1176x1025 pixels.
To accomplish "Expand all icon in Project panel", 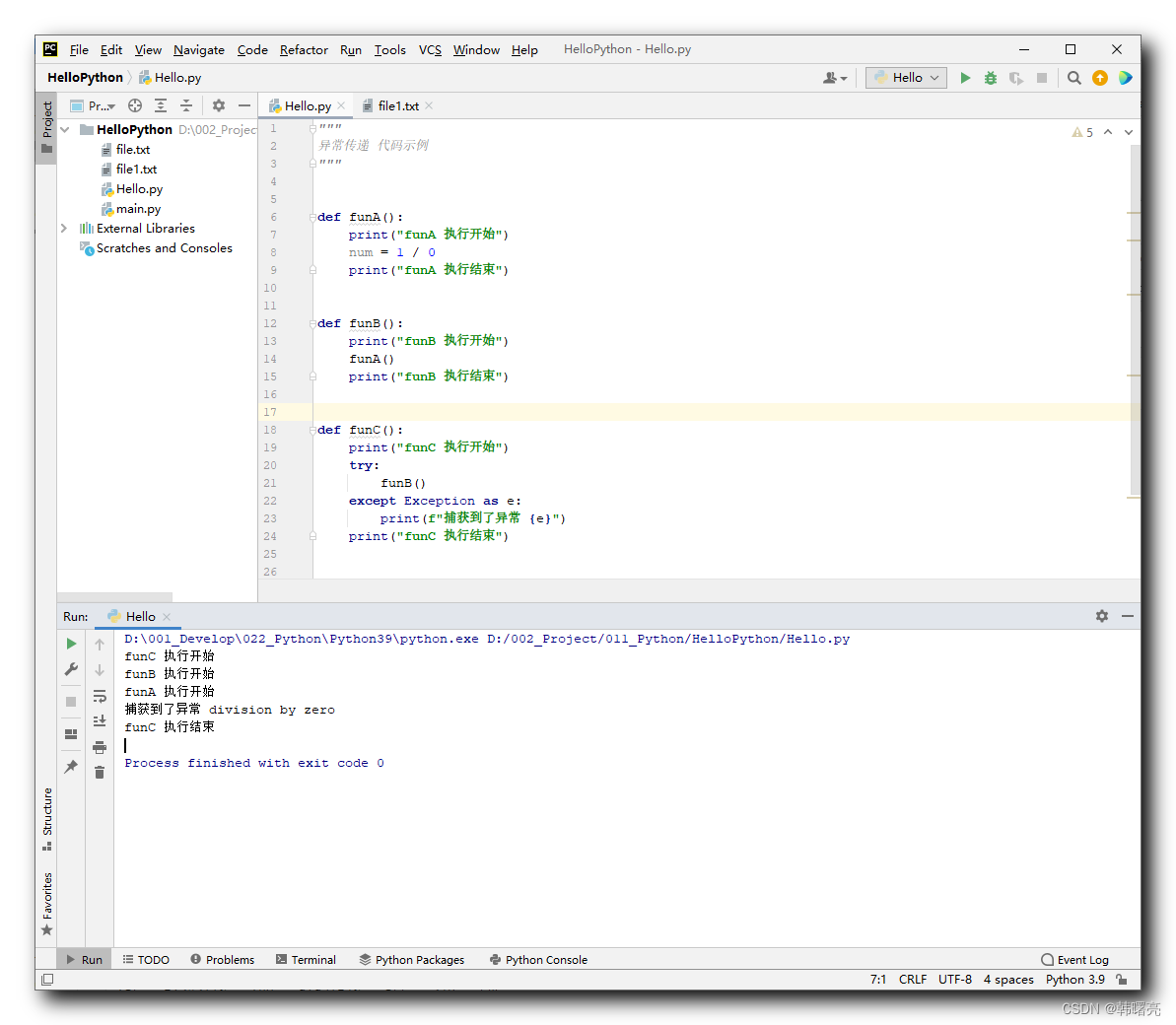I will click(161, 105).
